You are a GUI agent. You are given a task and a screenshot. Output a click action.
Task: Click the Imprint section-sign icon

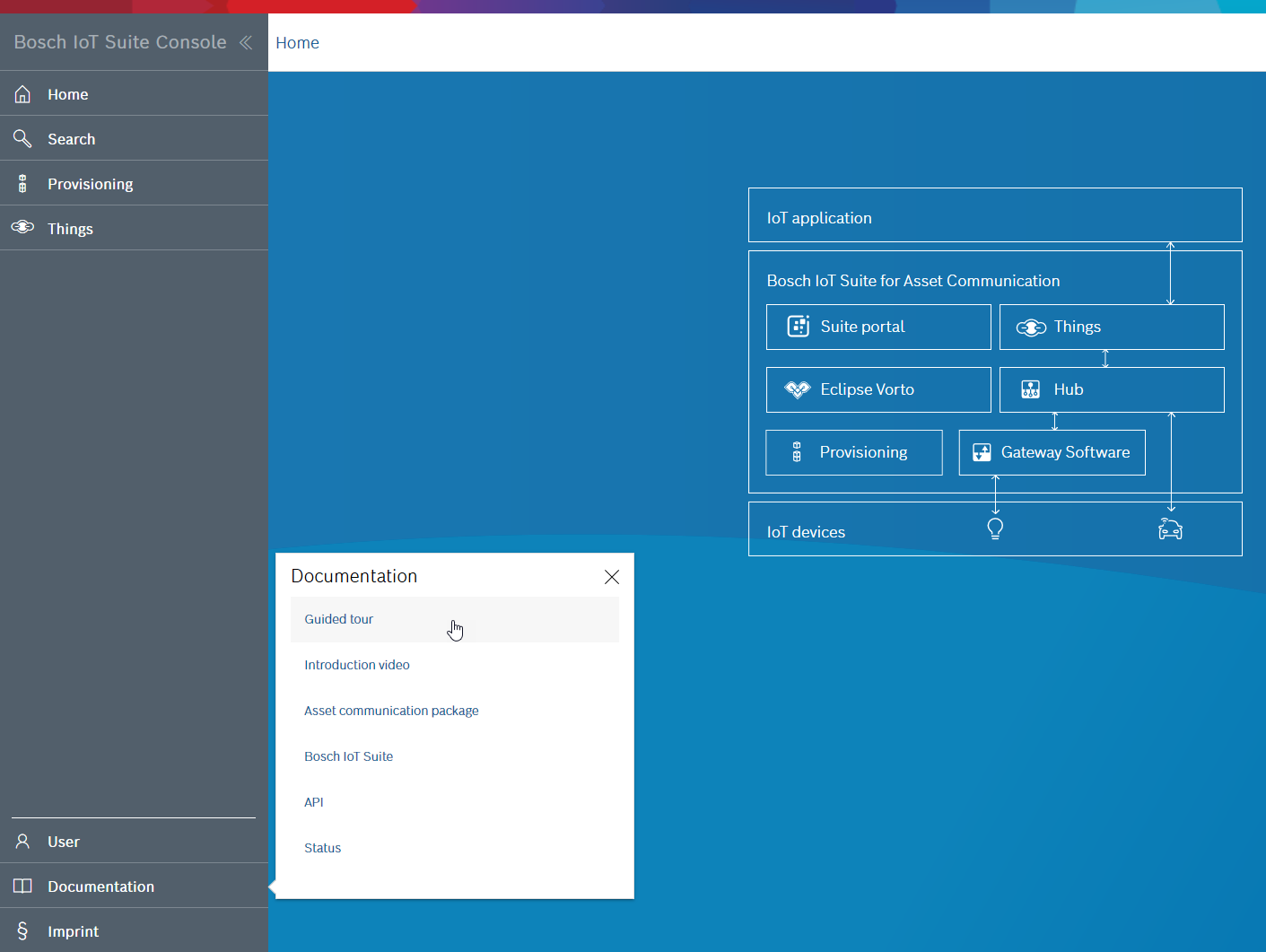pyautogui.click(x=22, y=930)
